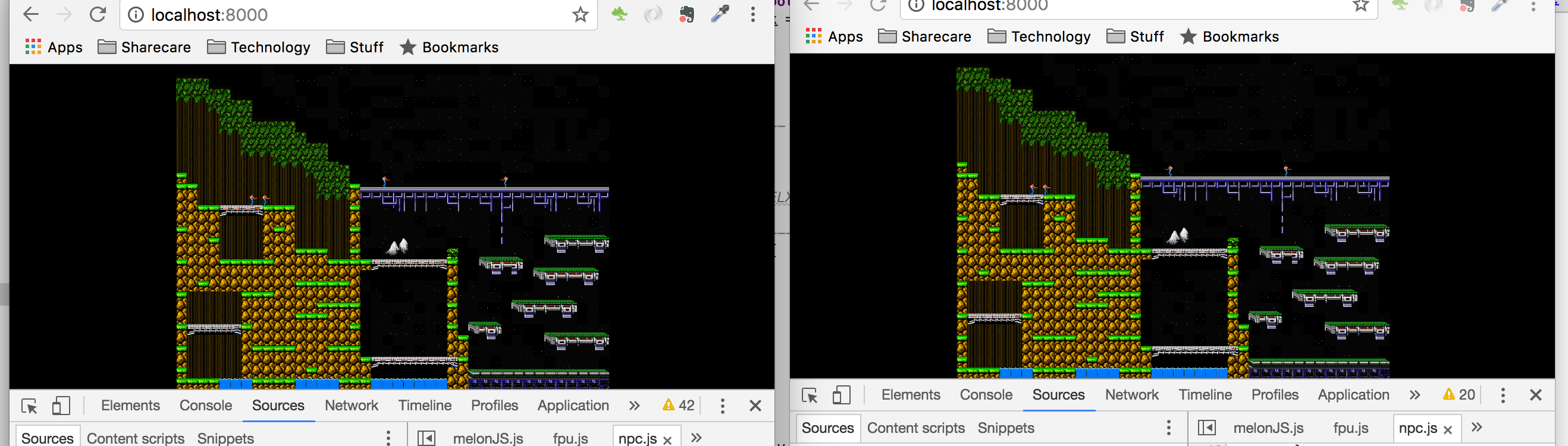
Task: Click the gray round extension icon in left window
Action: tap(653, 14)
